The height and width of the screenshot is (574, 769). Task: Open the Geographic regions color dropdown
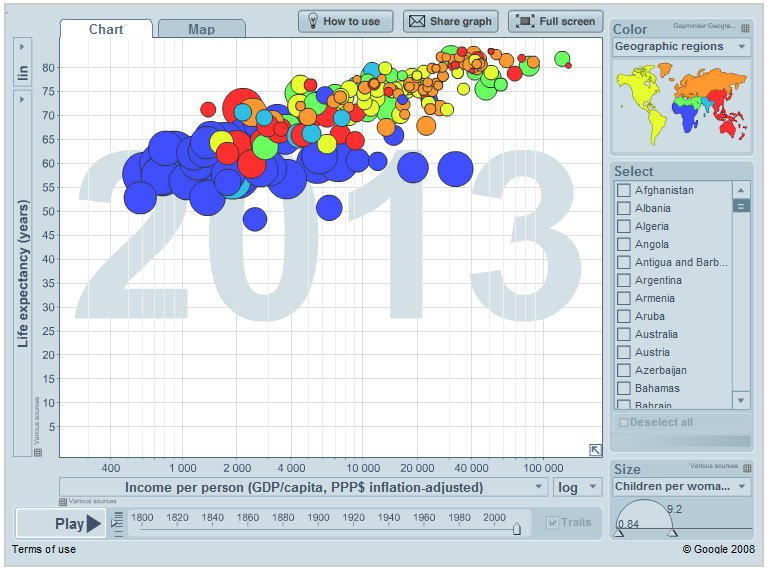coord(681,47)
